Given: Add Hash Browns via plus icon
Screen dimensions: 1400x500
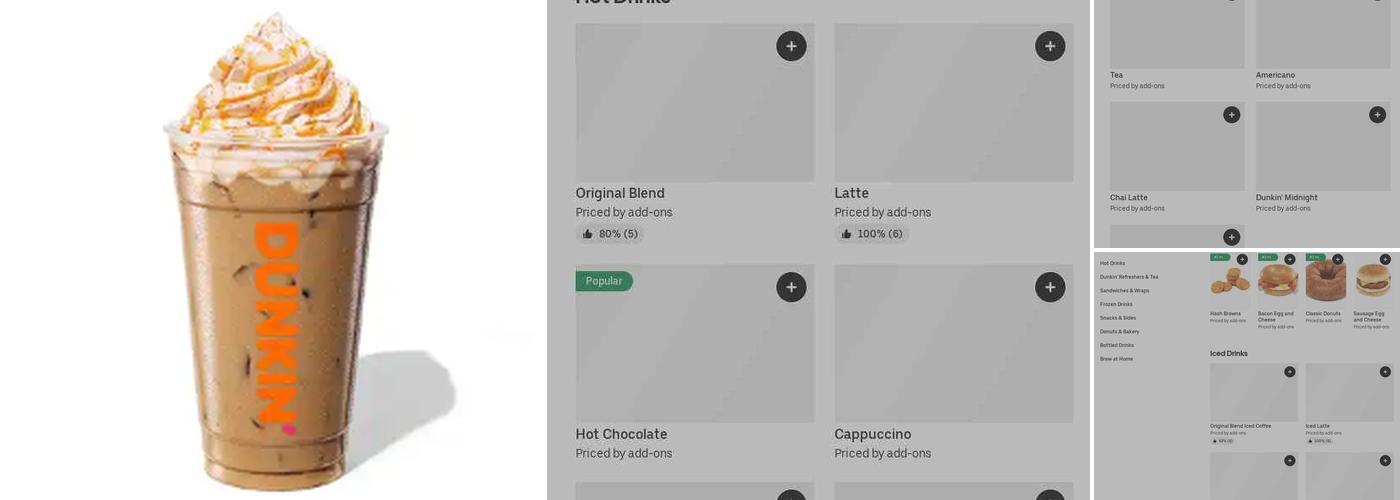Looking at the screenshot, I should click(x=1242, y=259).
